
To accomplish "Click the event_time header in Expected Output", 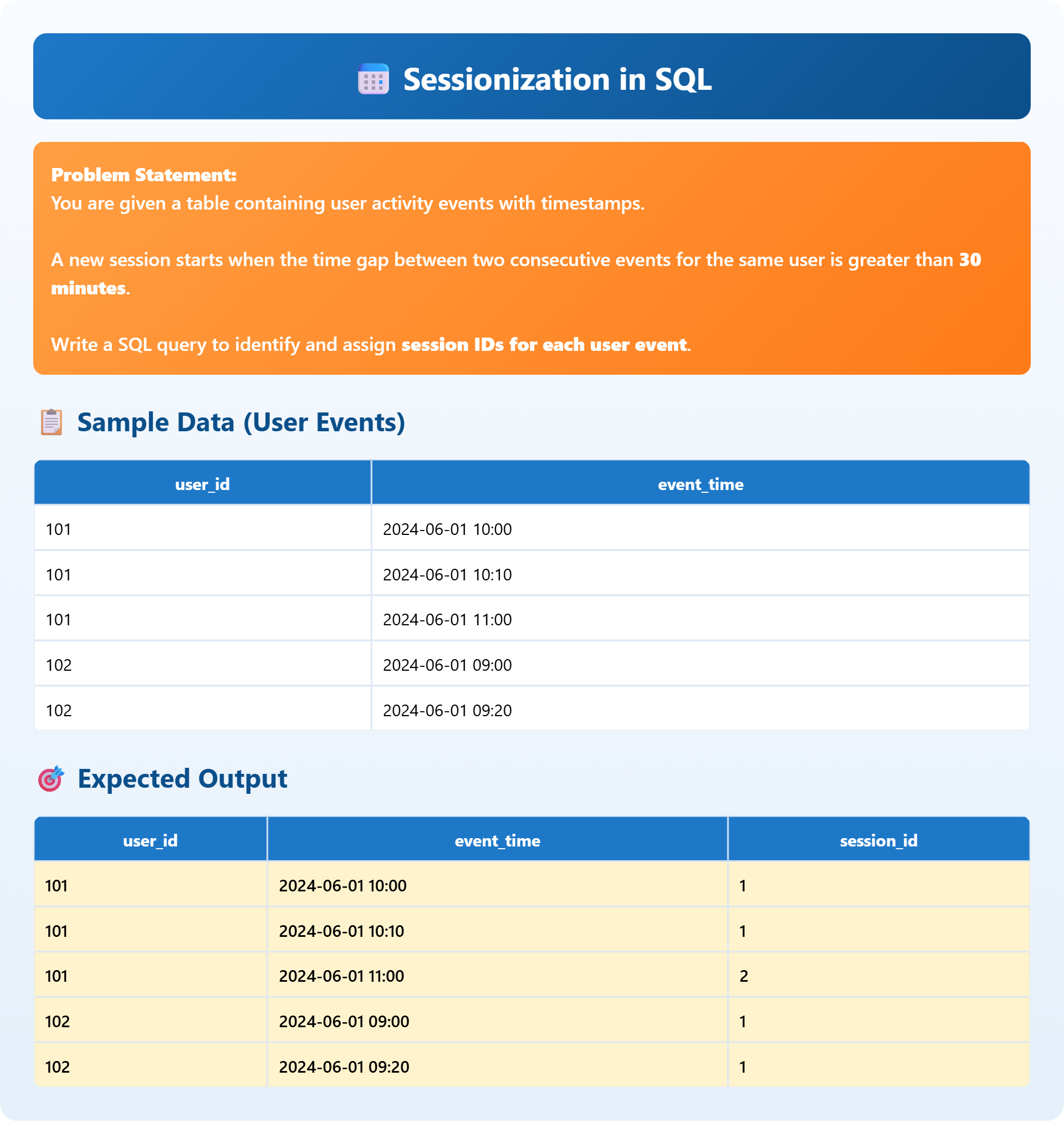I will click(x=498, y=840).
